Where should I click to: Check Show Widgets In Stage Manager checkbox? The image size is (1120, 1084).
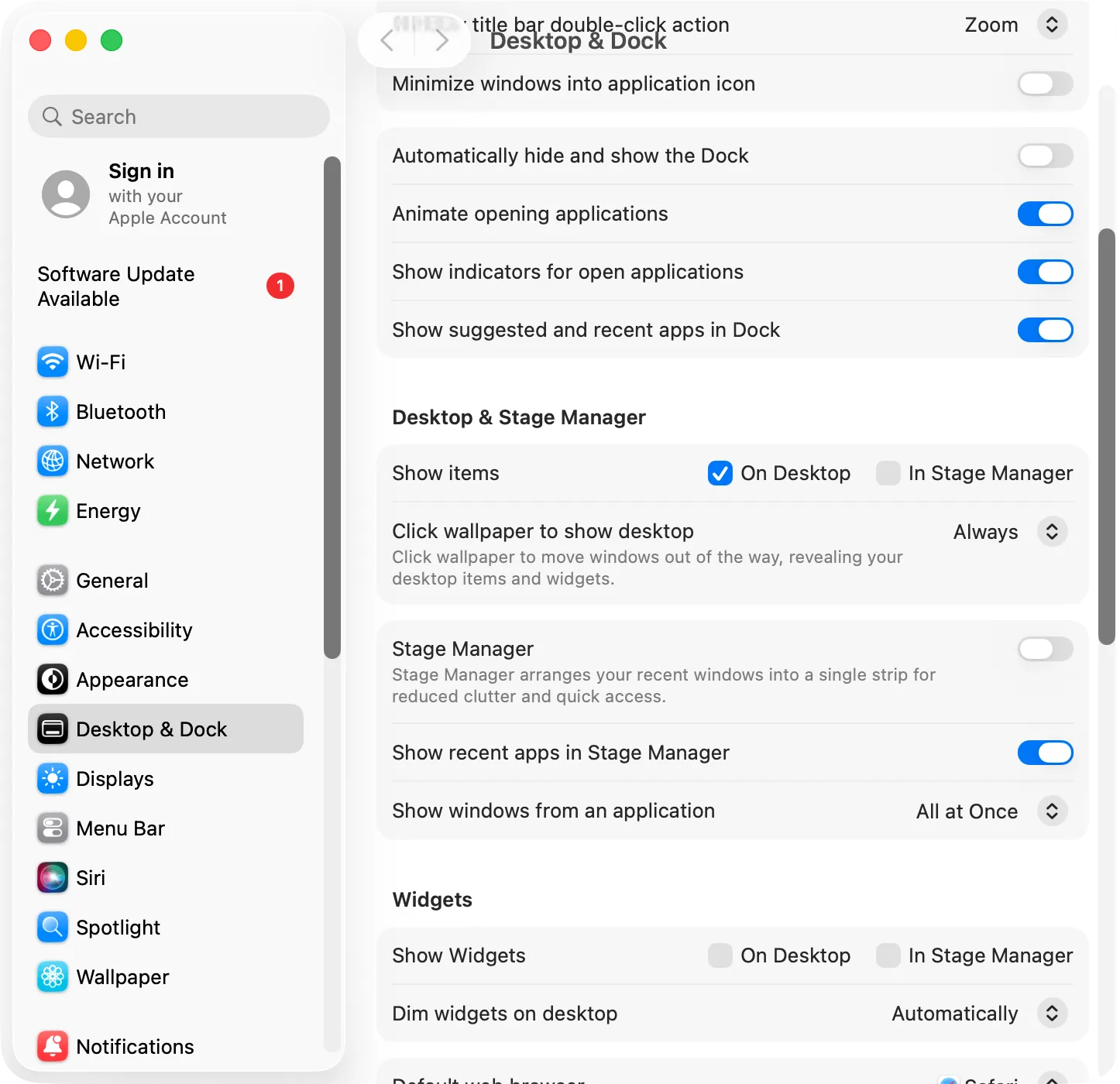point(888,955)
